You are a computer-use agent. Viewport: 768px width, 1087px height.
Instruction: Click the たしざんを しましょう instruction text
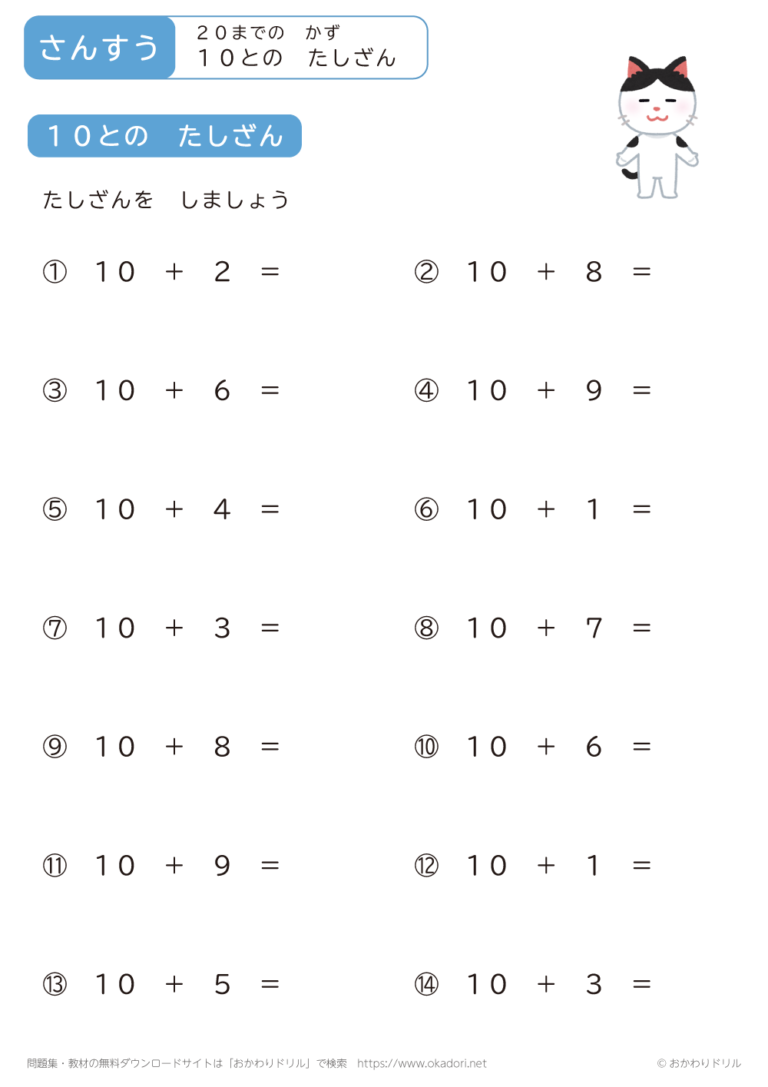[x=166, y=200]
